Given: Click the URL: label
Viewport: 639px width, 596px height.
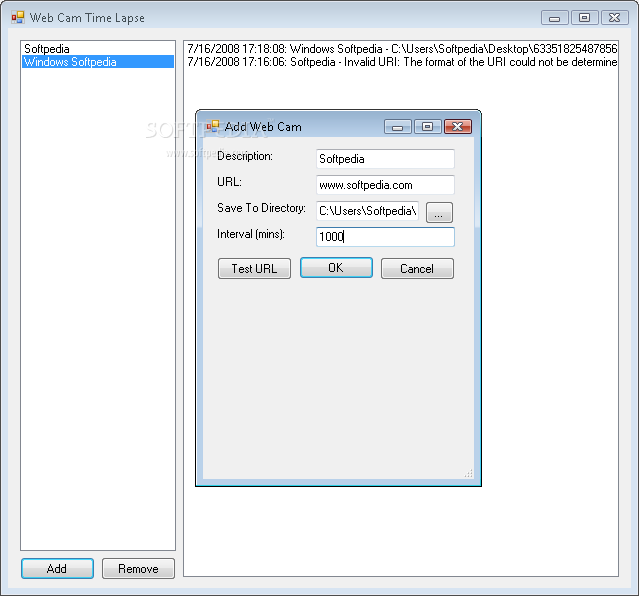Looking at the screenshot, I should (x=229, y=182).
